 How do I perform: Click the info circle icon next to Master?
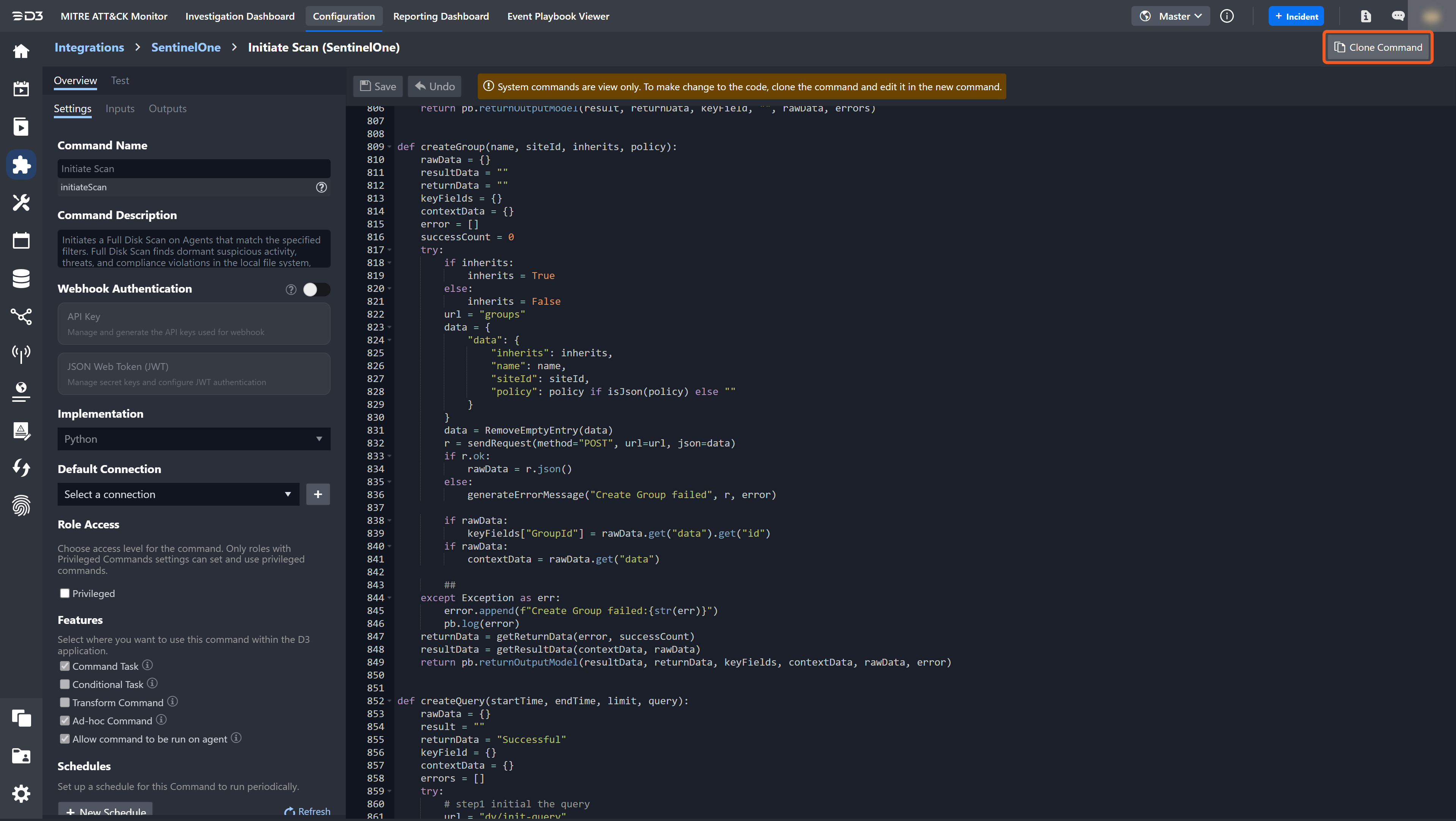[x=1227, y=16]
